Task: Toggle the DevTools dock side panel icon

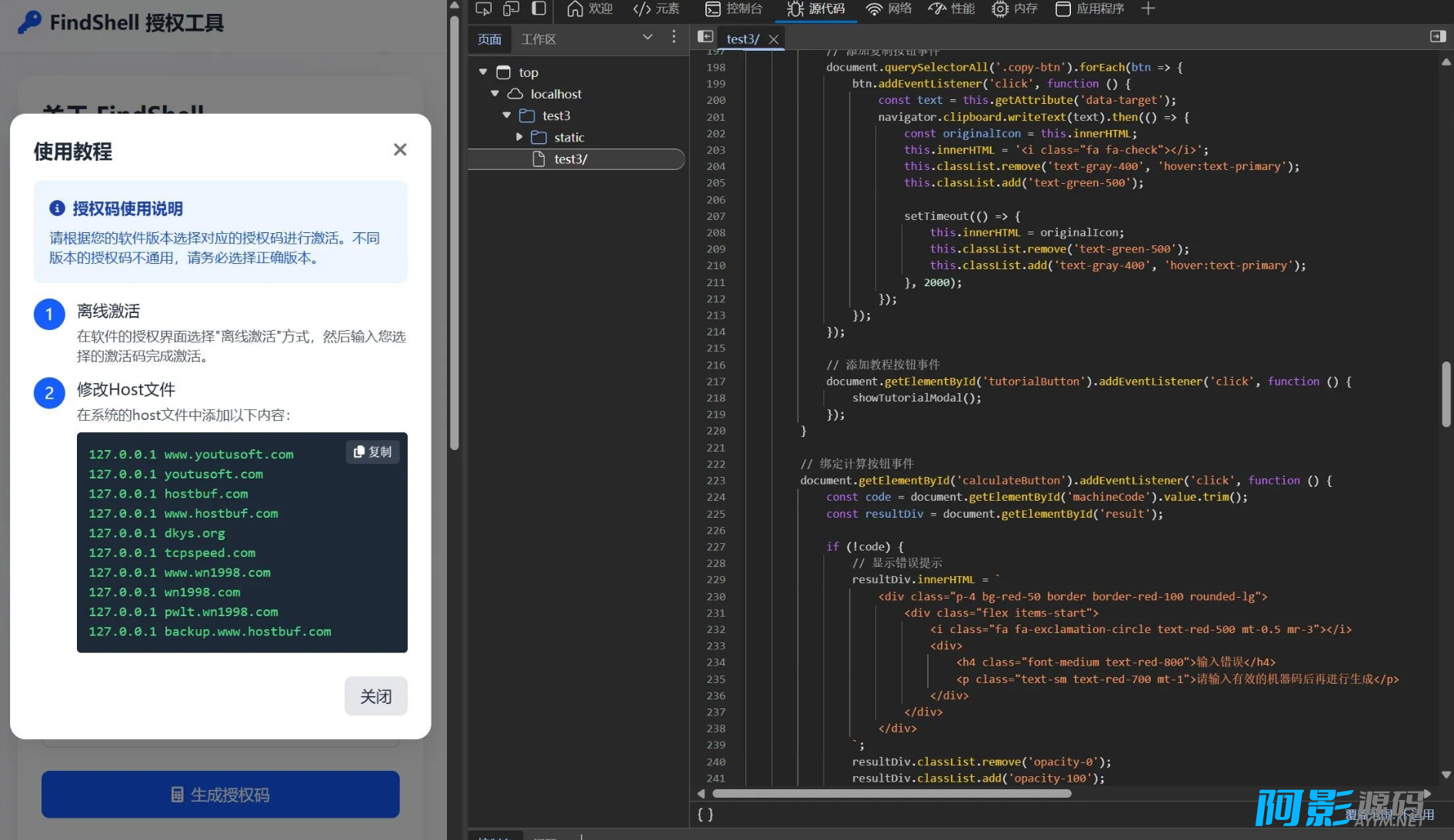Action: [x=539, y=8]
